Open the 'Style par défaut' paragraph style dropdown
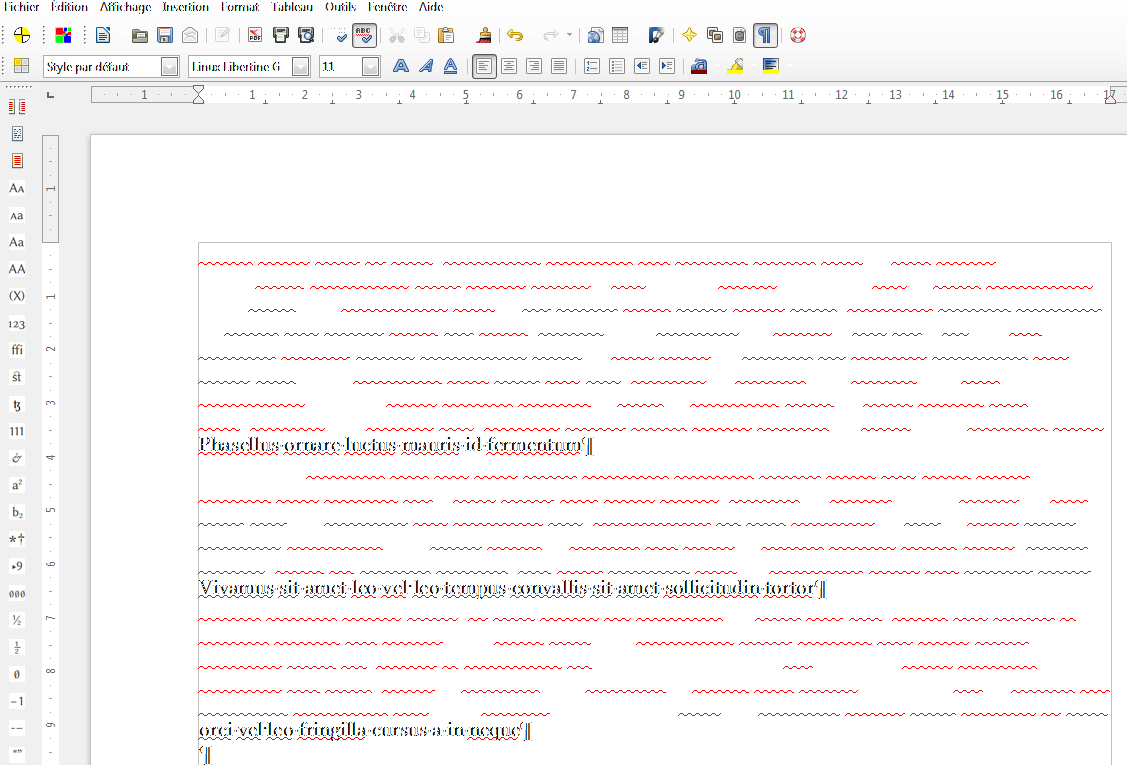 (x=169, y=67)
